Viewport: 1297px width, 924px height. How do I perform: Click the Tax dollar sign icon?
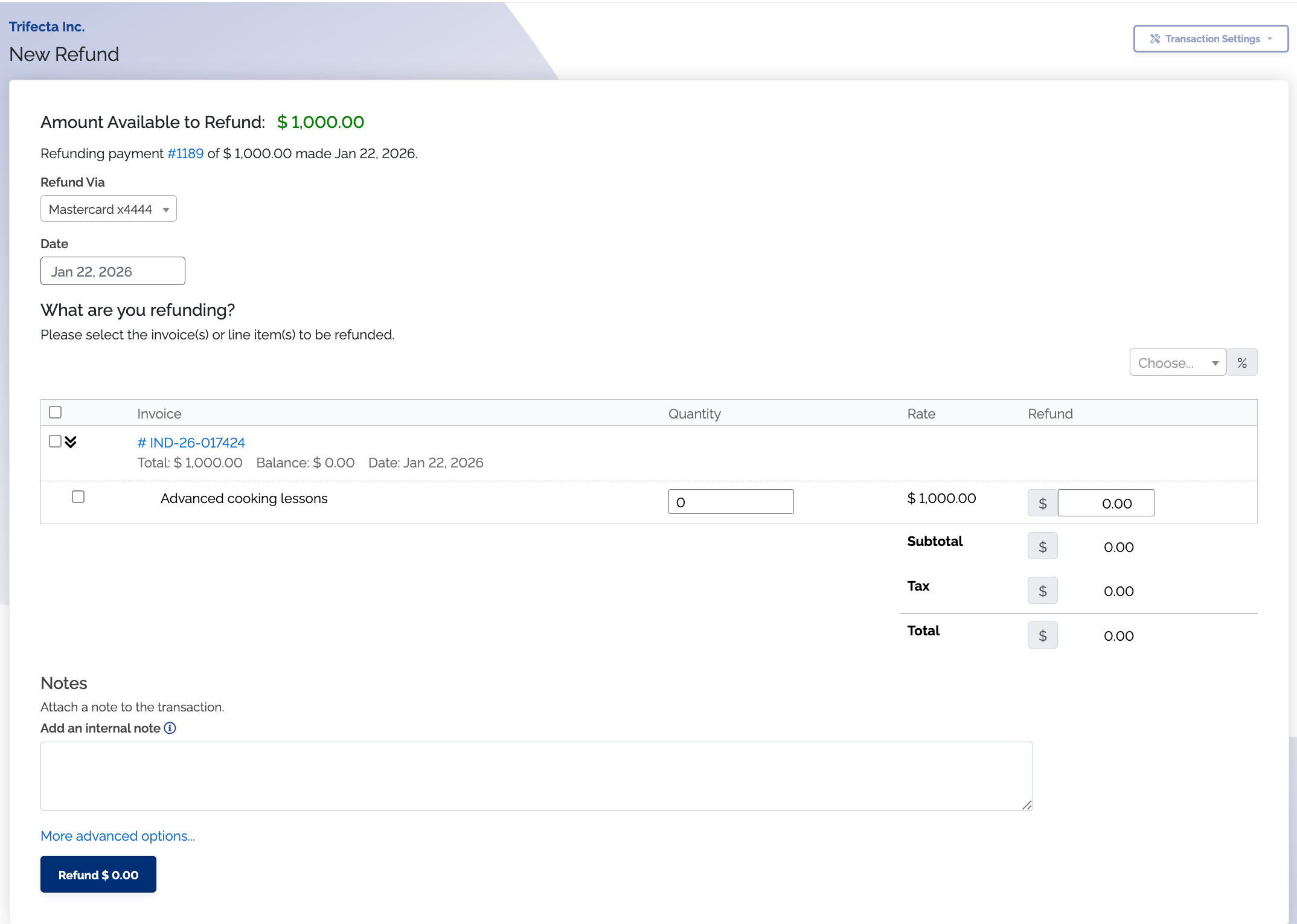coord(1042,591)
